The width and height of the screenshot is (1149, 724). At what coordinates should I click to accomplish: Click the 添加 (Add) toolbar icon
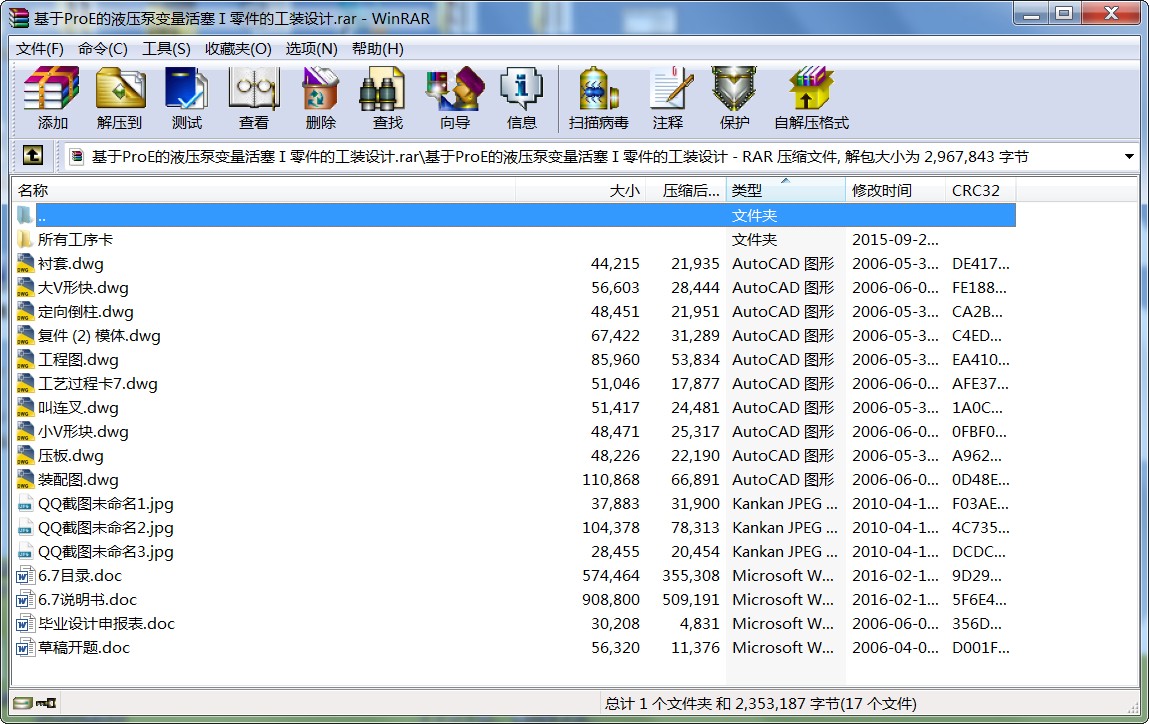pyautogui.click(x=52, y=98)
